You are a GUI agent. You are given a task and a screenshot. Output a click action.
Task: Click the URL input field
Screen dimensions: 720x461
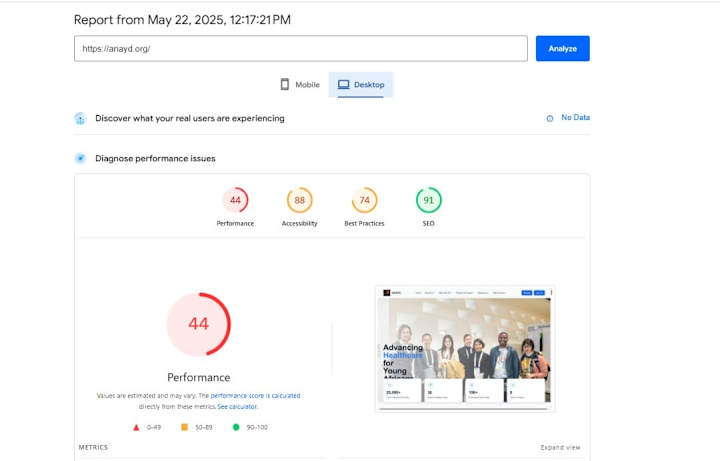(301, 48)
